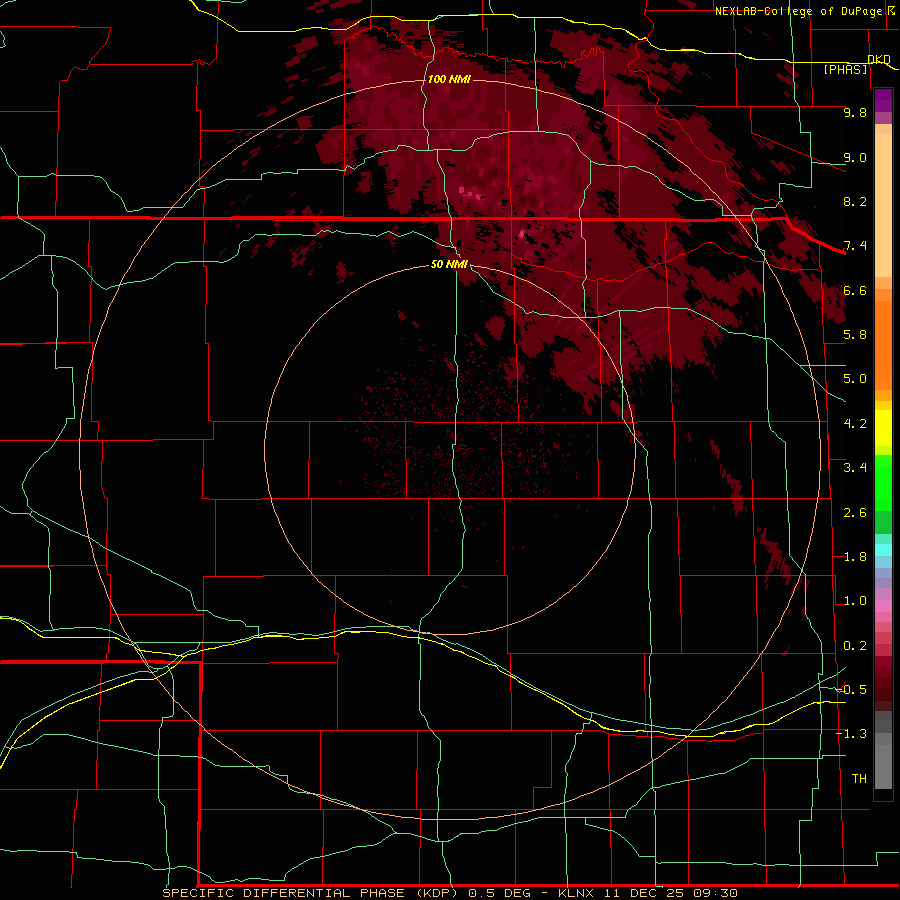Click the 50 NMI range ring label
Image resolution: width=900 pixels, height=900 pixels.
point(449,265)
